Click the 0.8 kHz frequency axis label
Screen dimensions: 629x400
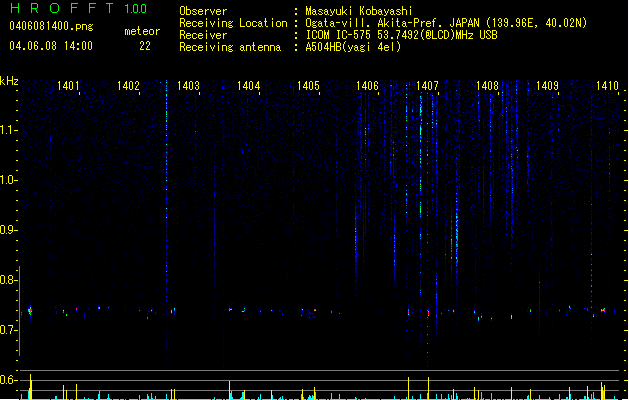8,280
